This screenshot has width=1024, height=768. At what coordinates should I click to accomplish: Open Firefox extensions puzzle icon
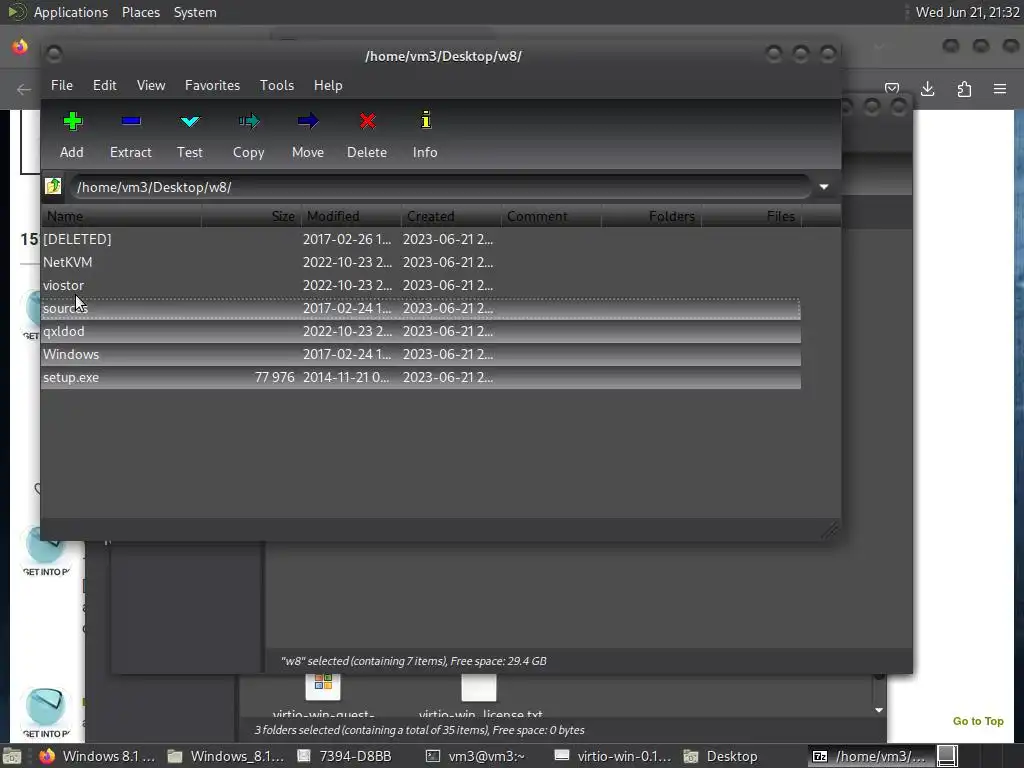[964, 89]
